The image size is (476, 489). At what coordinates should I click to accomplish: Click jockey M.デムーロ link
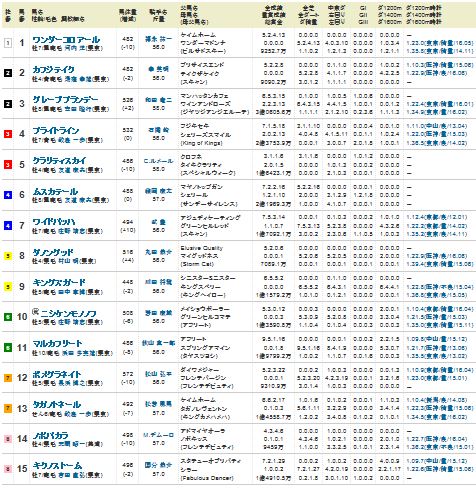coord(158,435)
